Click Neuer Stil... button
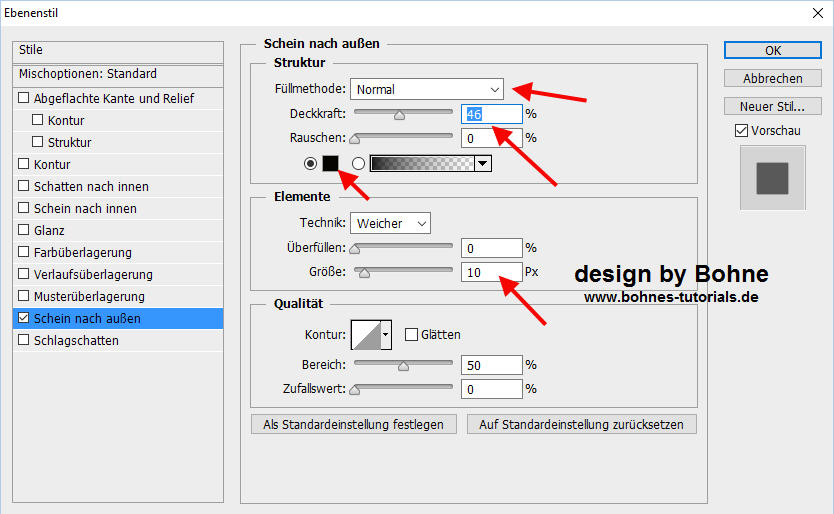This screenshot has height=514, width=834. pos(774,106)
